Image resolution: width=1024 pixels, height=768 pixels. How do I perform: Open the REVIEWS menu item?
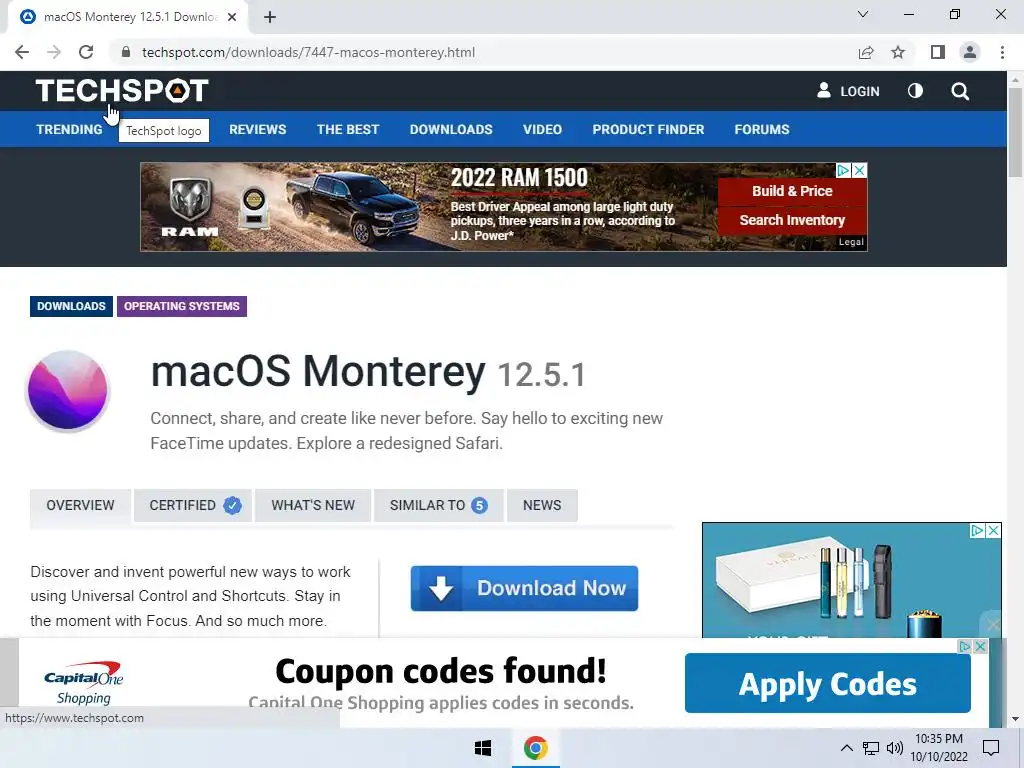(x=257, y=129)
